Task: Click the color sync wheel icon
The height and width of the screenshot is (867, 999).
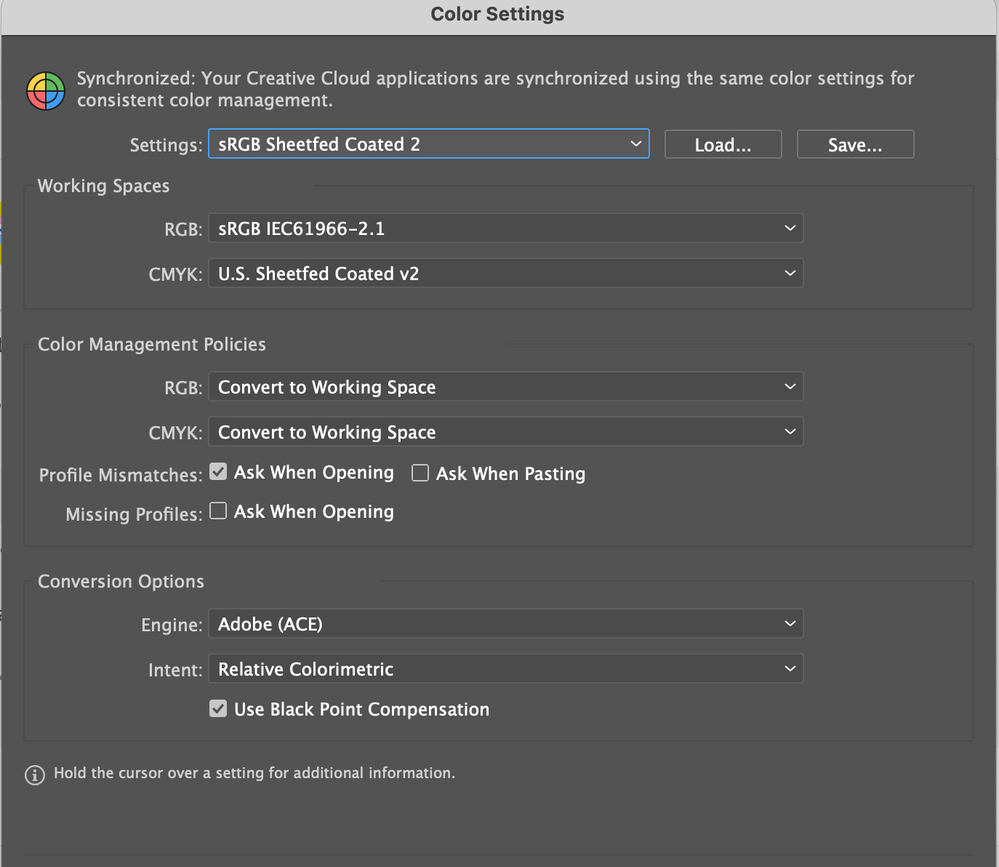Action: tap(45, 90)
